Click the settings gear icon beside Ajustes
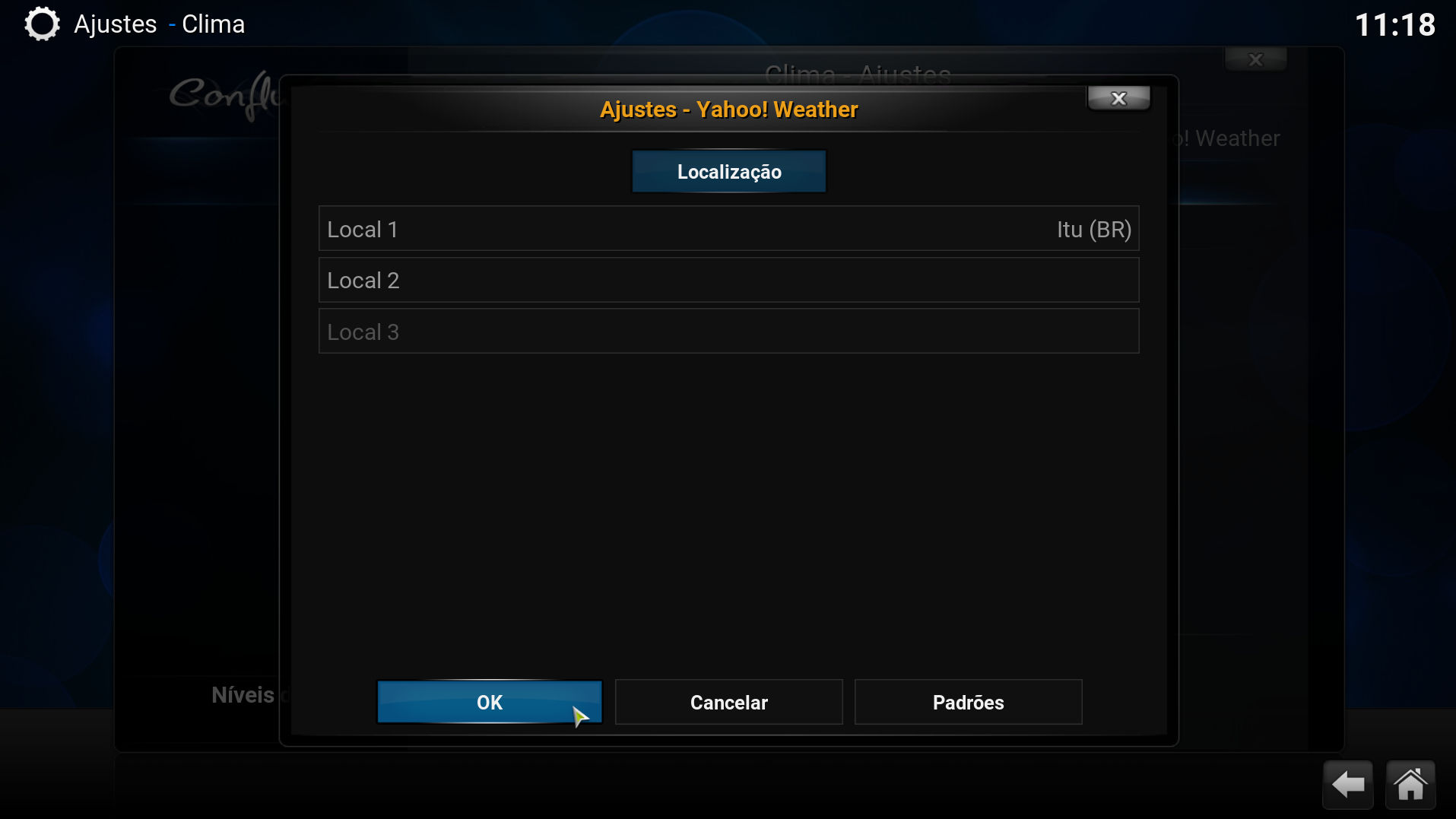The image size is (1456, 819). [42, 24]
